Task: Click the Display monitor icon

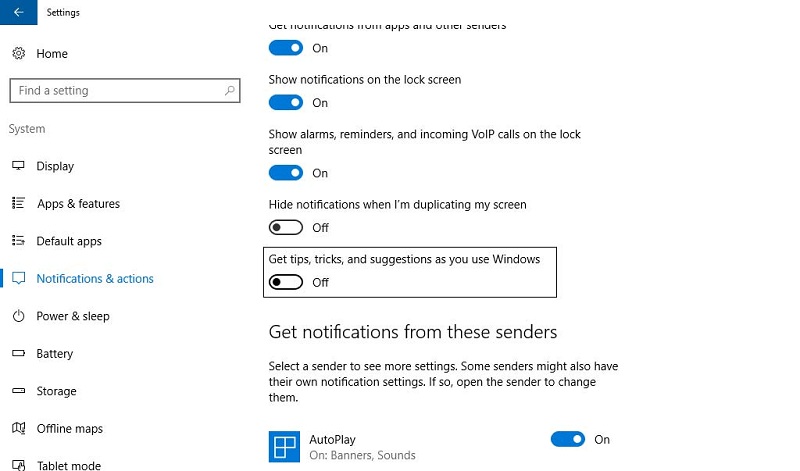Action: (18, 166)
